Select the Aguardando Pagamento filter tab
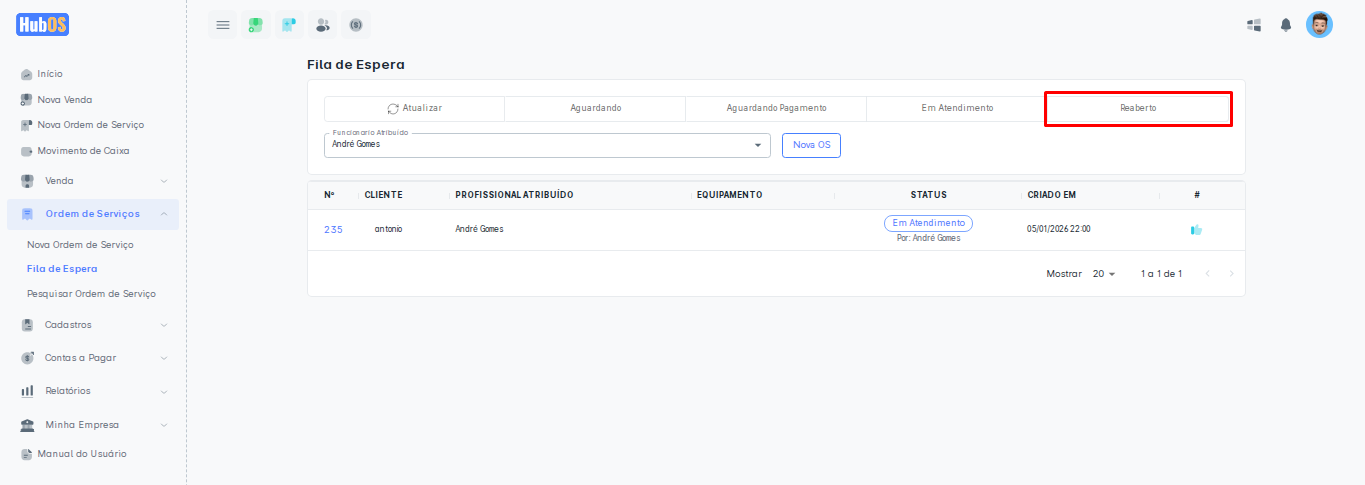This screenshot has height=485, width=1365. pos(776,108)
